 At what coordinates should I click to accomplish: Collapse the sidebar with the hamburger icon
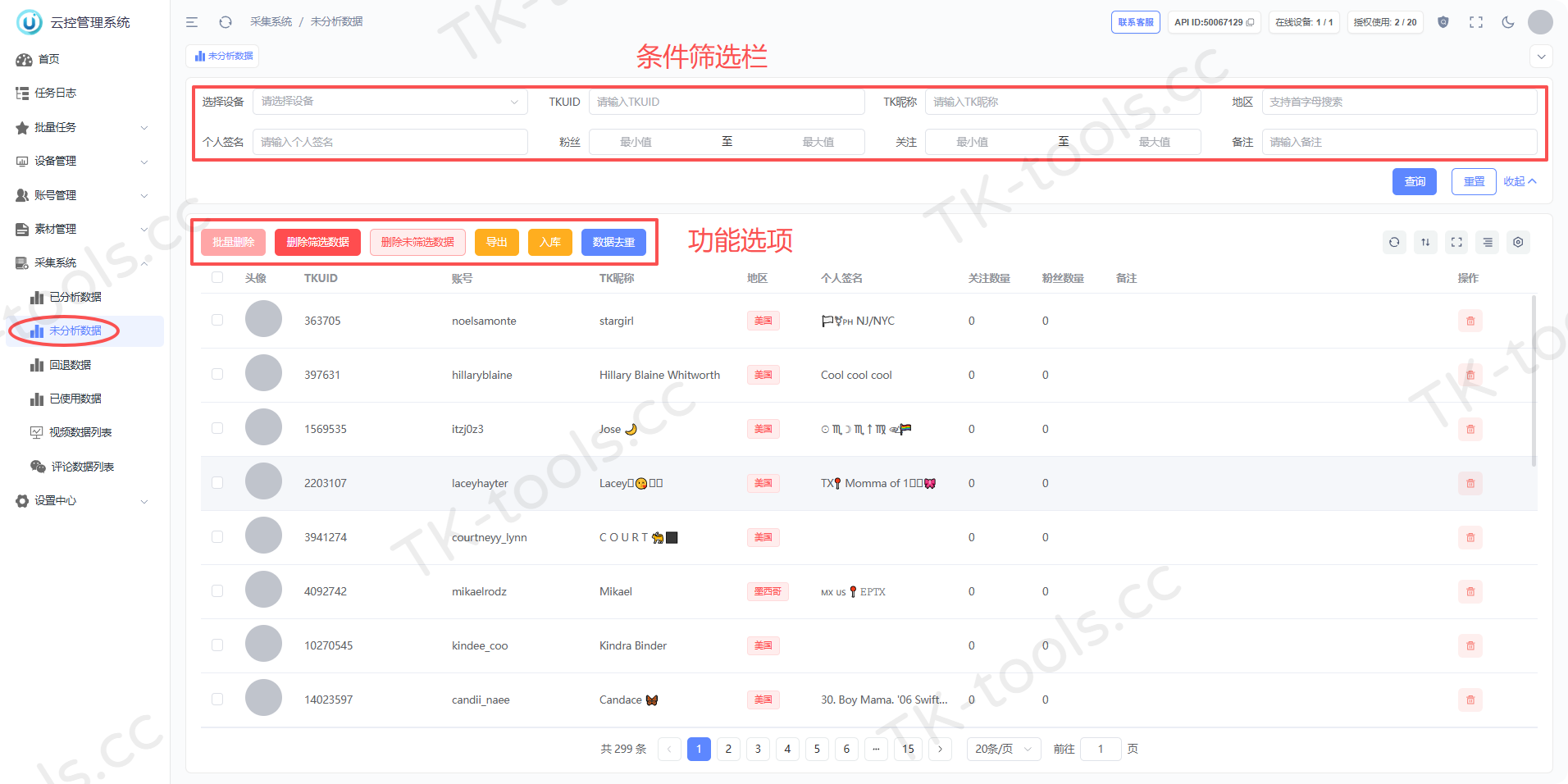pyautogui.click(x=192, y=22)
